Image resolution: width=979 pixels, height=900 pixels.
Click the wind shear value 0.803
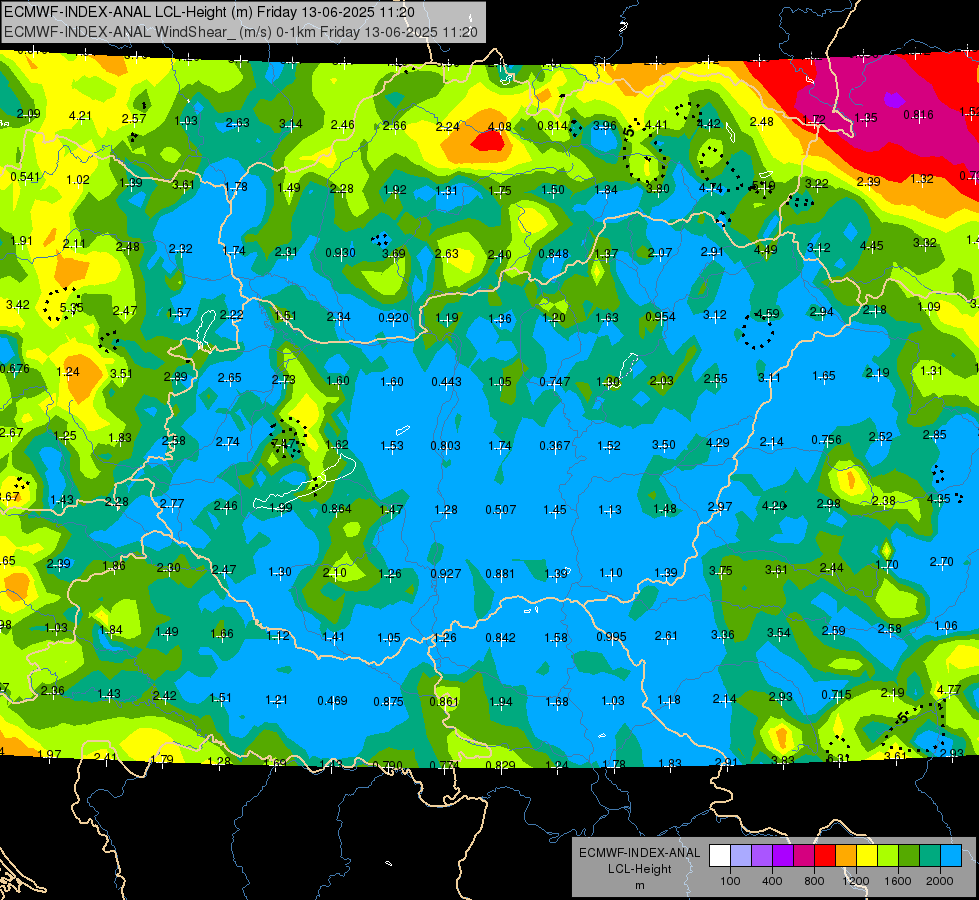coord(445,445)
